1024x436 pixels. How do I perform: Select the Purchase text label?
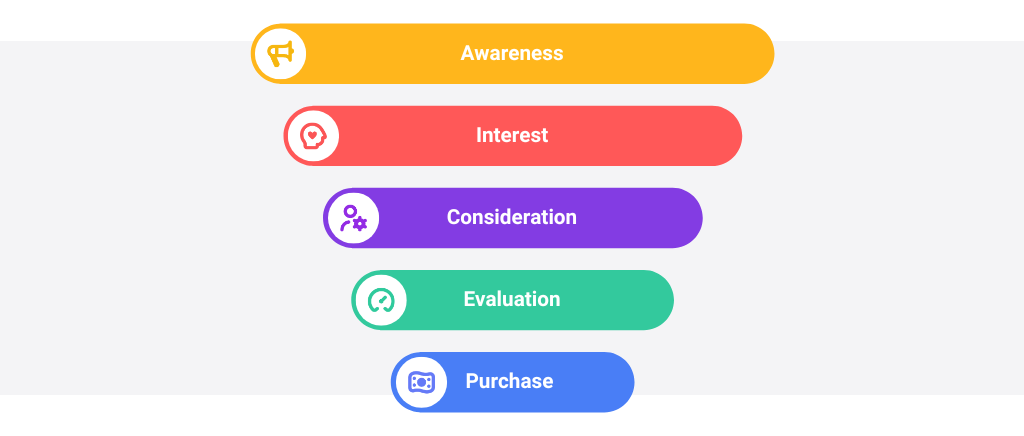509,381
